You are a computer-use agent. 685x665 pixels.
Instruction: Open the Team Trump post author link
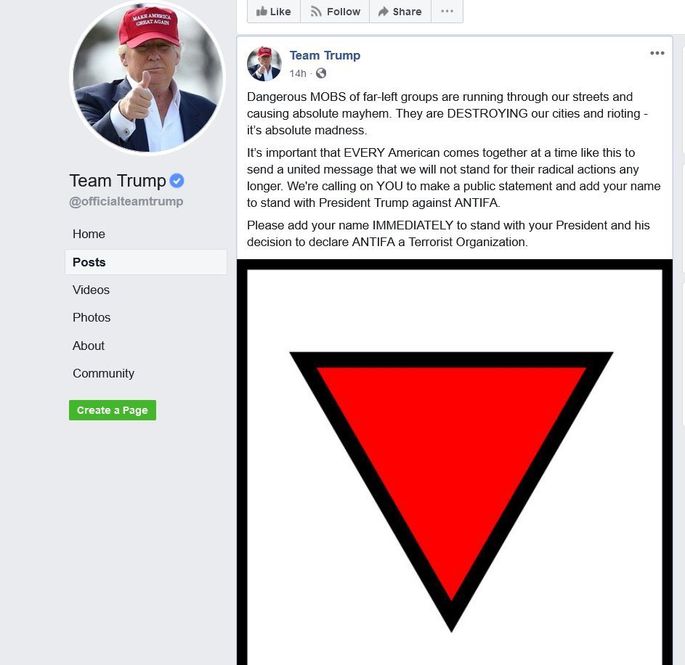coord(325,55)
